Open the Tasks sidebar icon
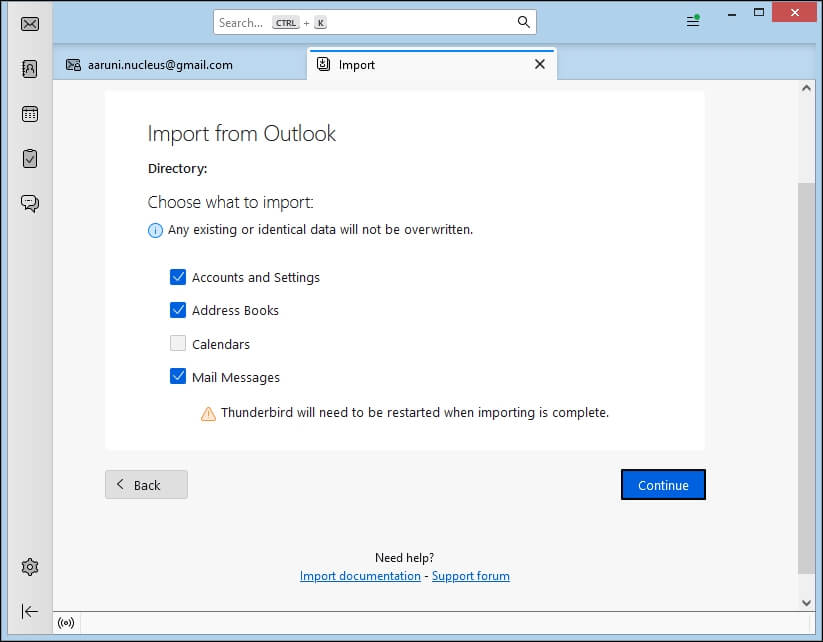Screen dimensions: 823x642 click(30, 159)
